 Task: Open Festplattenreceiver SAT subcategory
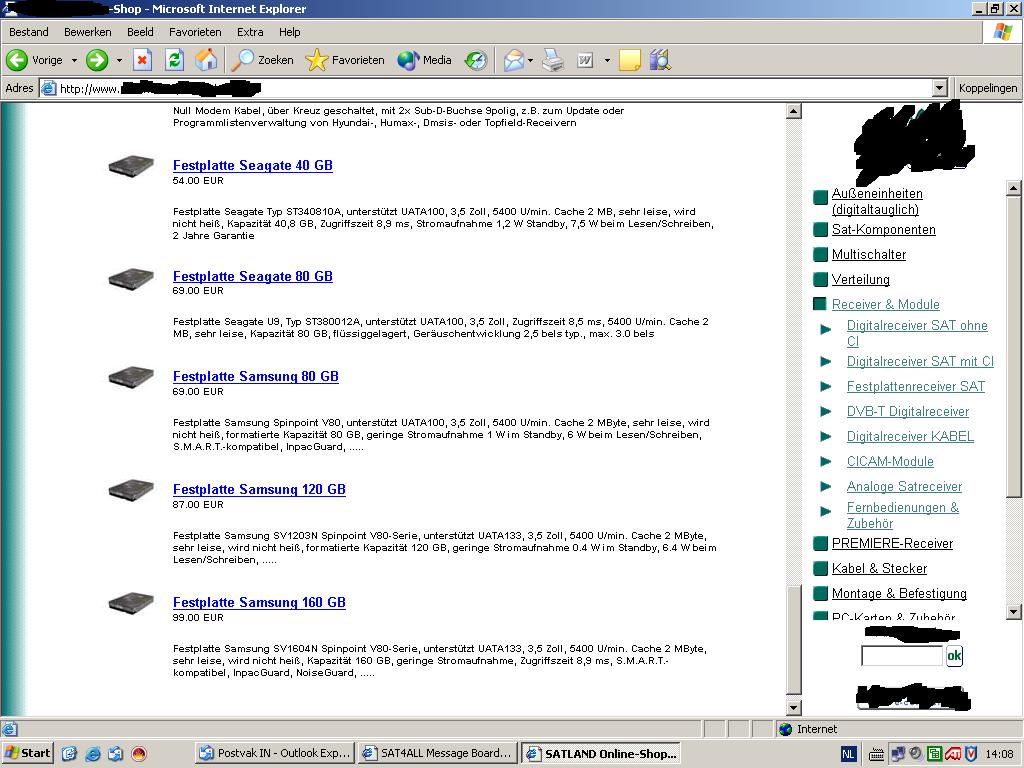click(916, 387)
